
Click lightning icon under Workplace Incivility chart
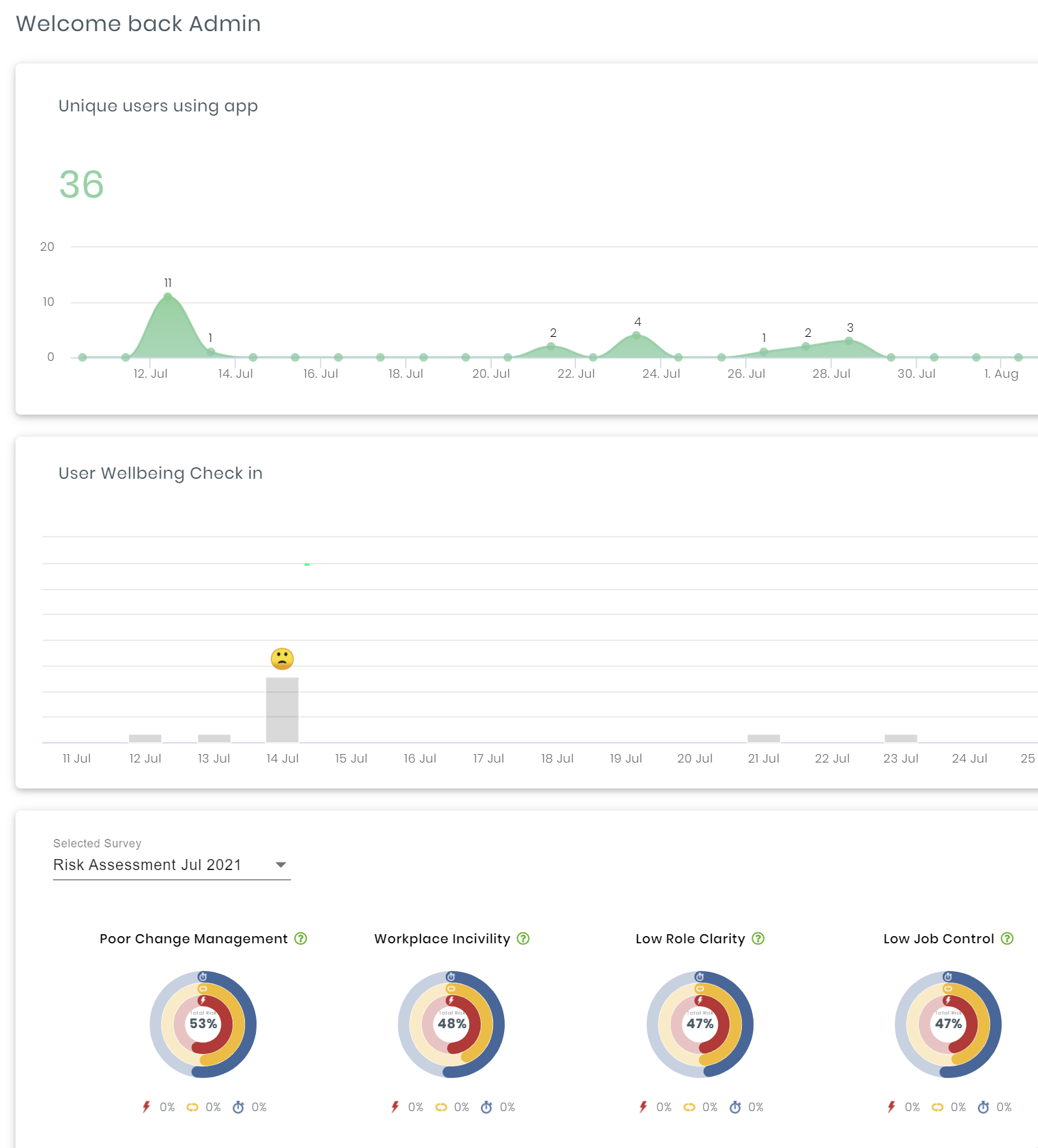coord(395,1107)
